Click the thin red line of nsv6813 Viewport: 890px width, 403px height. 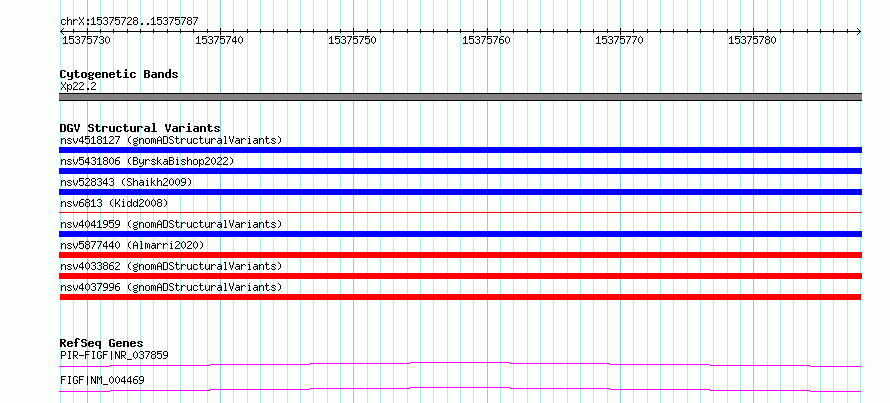(x=460, y=212)
